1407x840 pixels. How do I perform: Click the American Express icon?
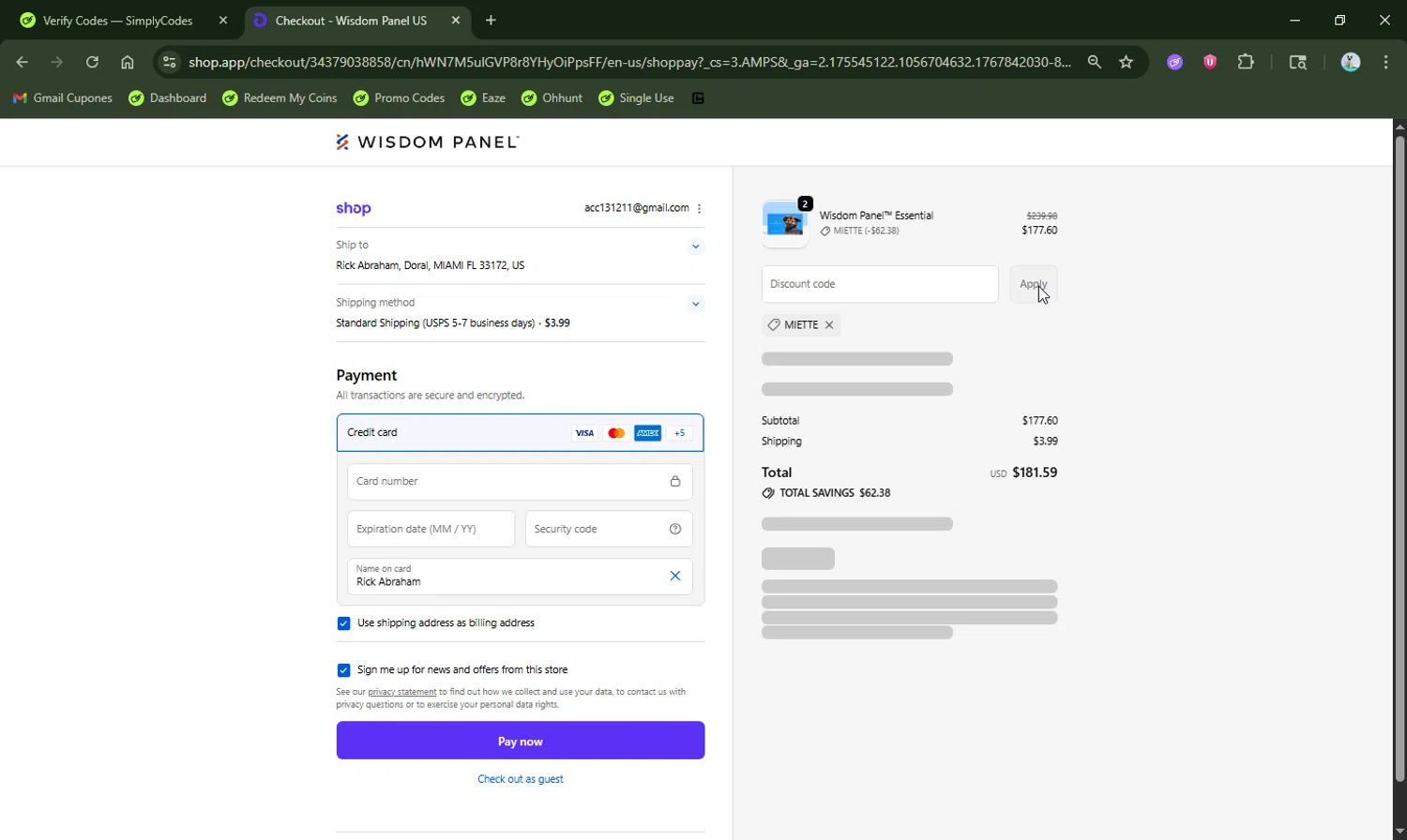tap(647, 432)
